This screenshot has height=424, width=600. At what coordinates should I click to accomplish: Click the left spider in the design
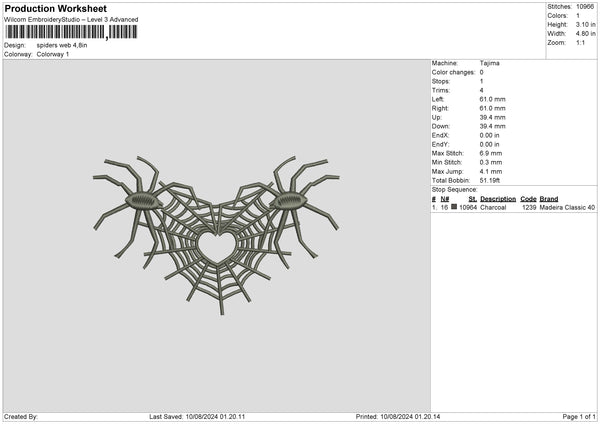[x=142, y=201]
